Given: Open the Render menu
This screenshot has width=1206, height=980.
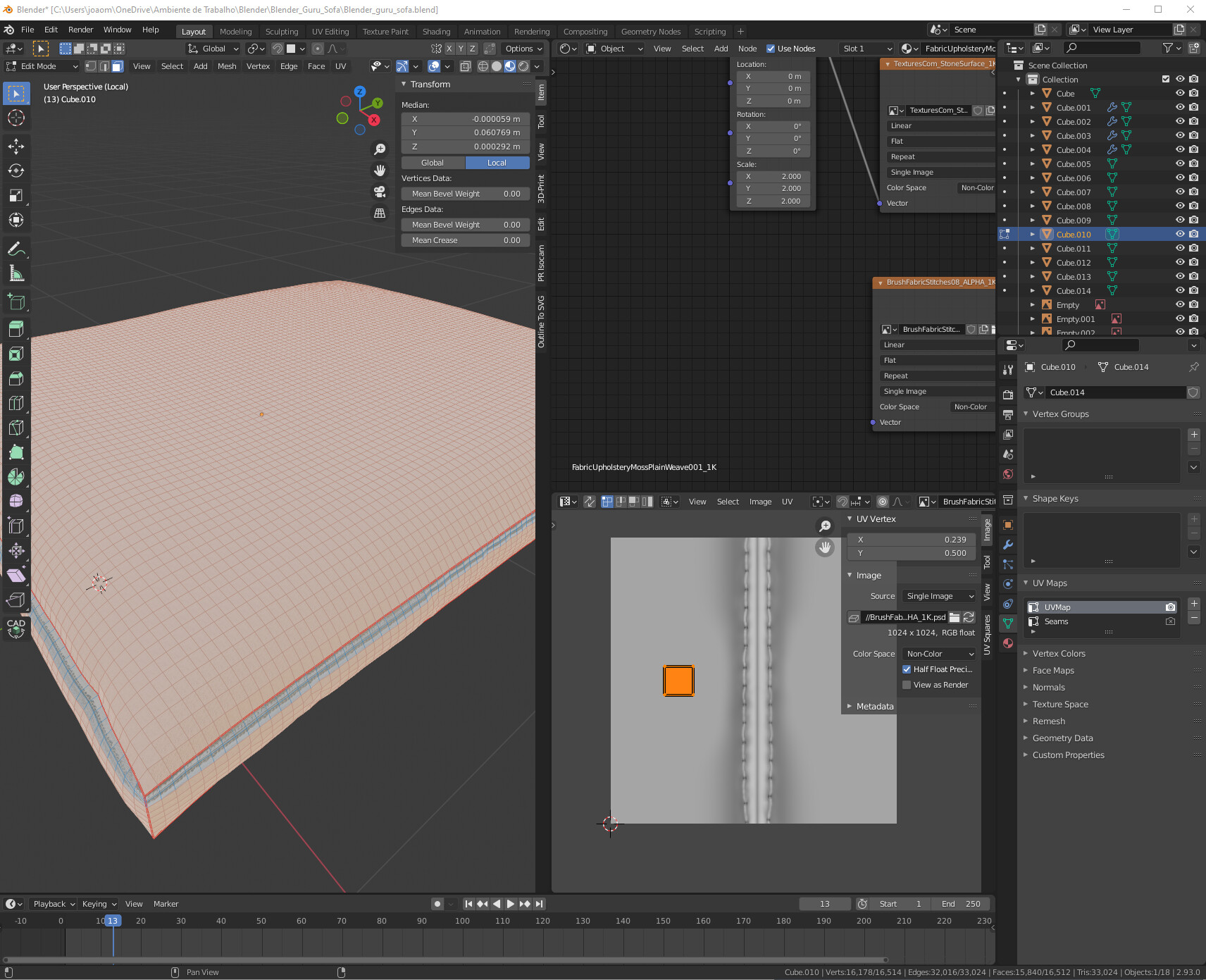Looking at the screenshot, I should [x=80, y=29].
